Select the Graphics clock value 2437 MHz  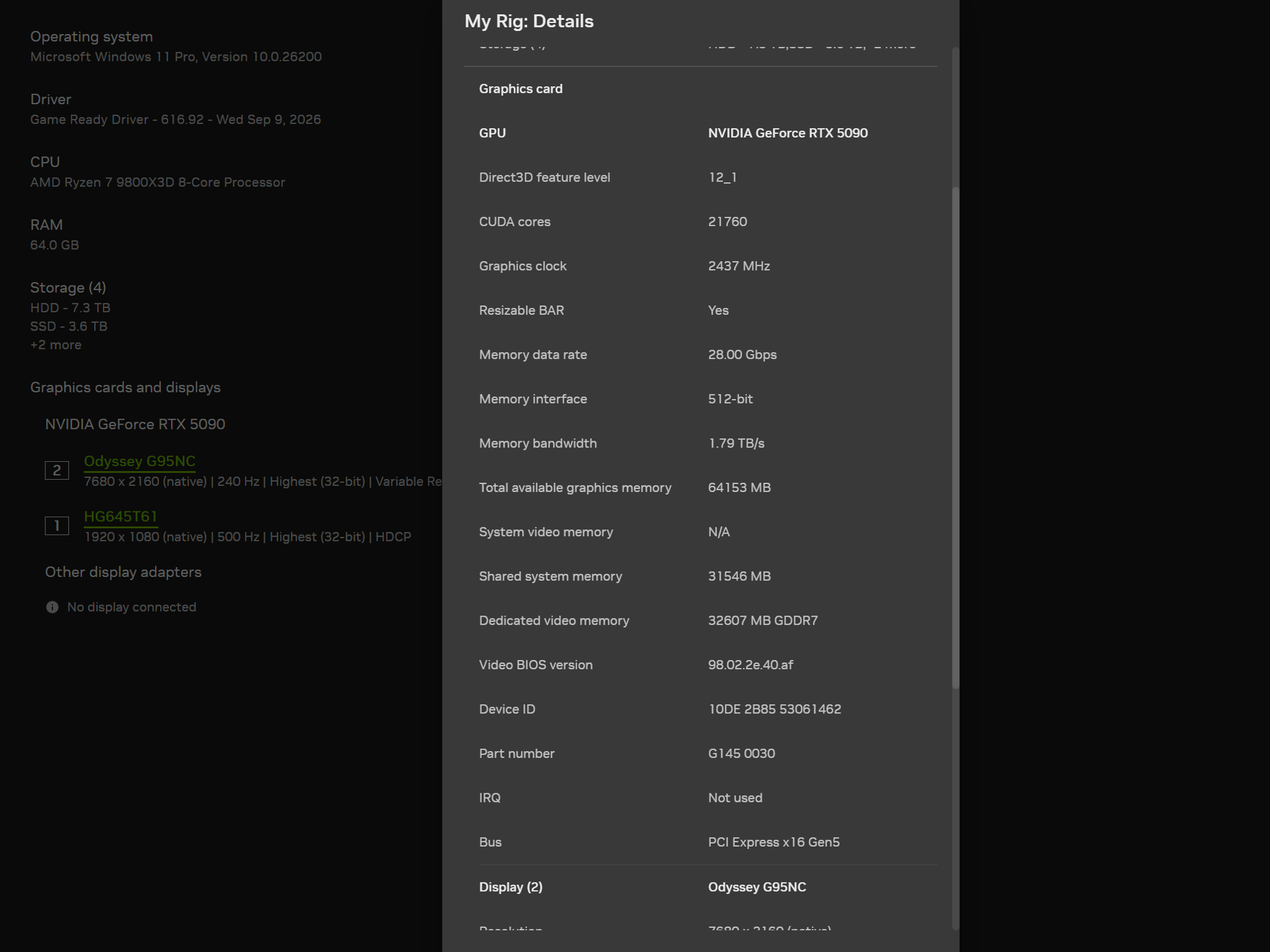(739, 266)
